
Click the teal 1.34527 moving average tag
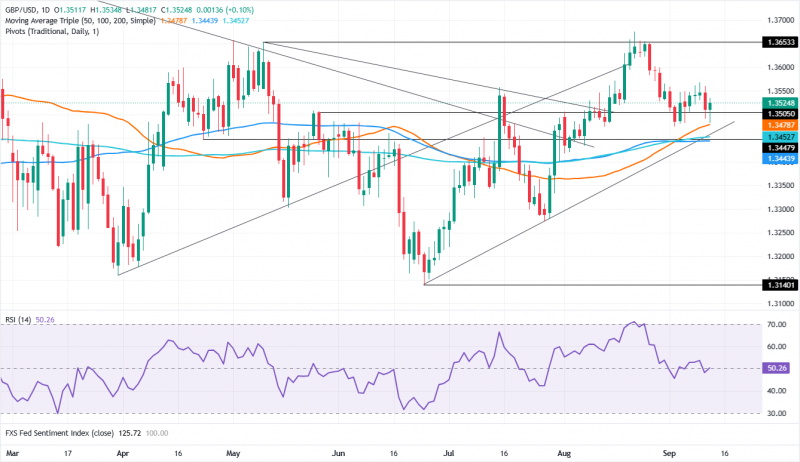pyautogui.click(x=779, y=137)
